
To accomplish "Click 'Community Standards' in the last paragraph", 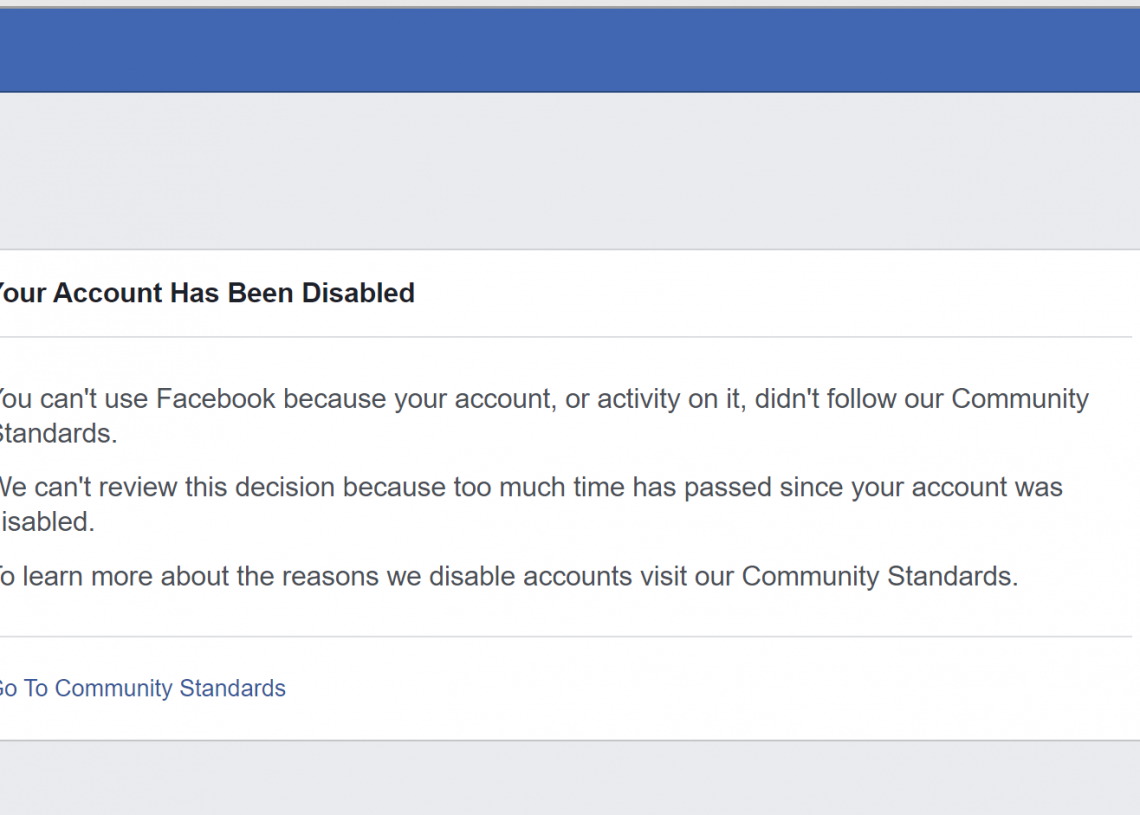I will click(878, 577).
